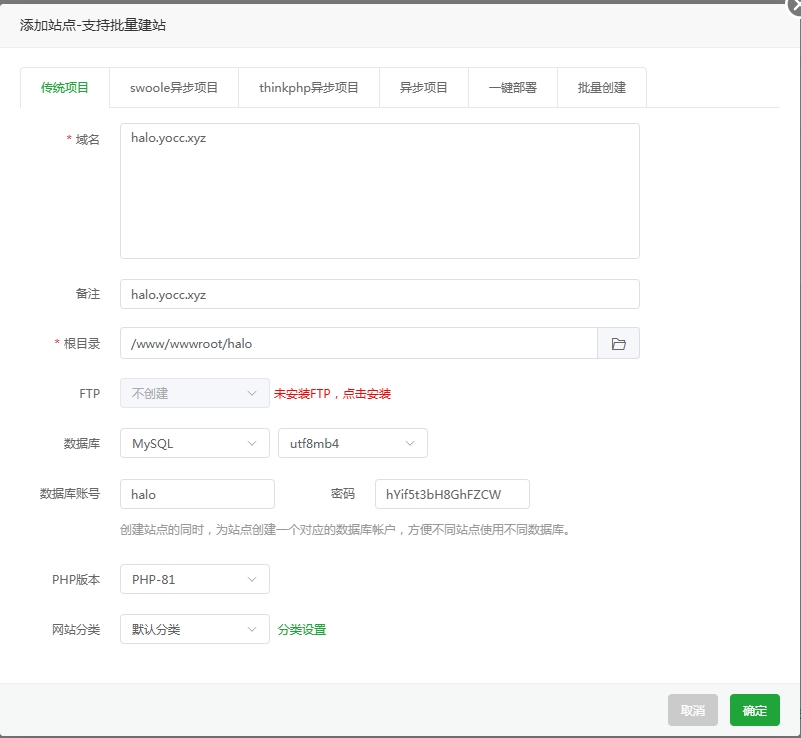Click the 备注 remark input field
Screen dimensions: 801x738
coord(380,293)
